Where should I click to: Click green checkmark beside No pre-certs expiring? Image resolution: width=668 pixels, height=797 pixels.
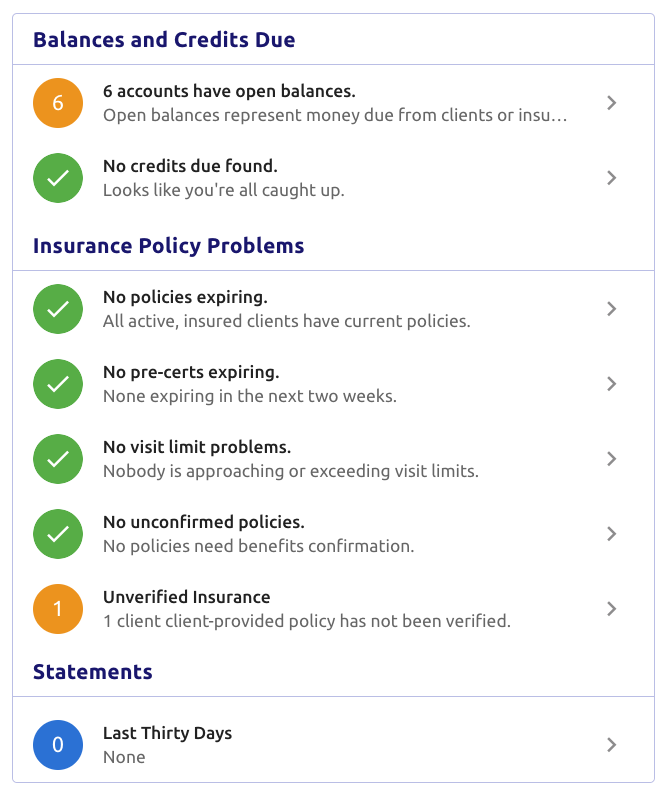[x=58, y=384]
